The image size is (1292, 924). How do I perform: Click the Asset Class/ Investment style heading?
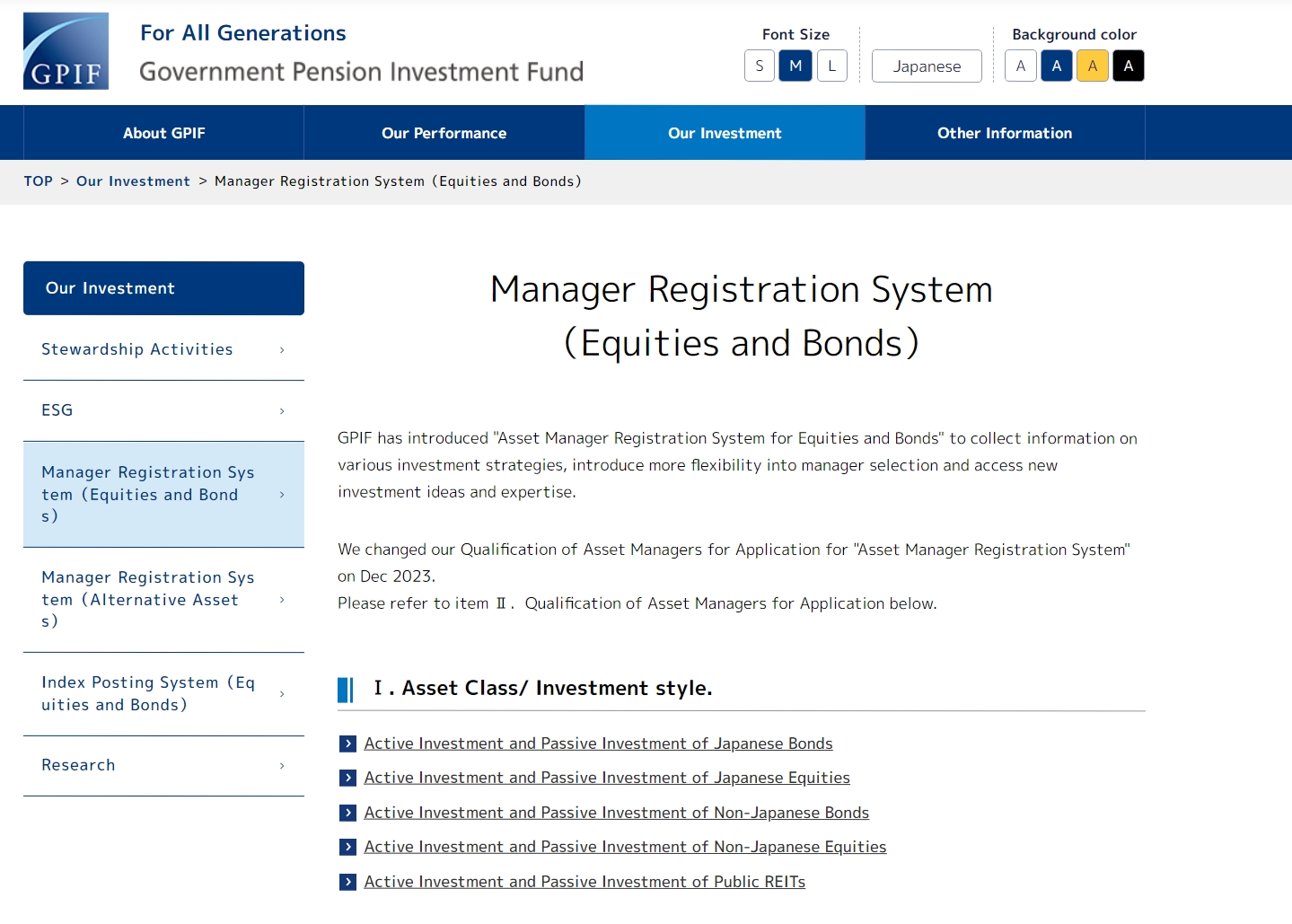coord(543,688)
